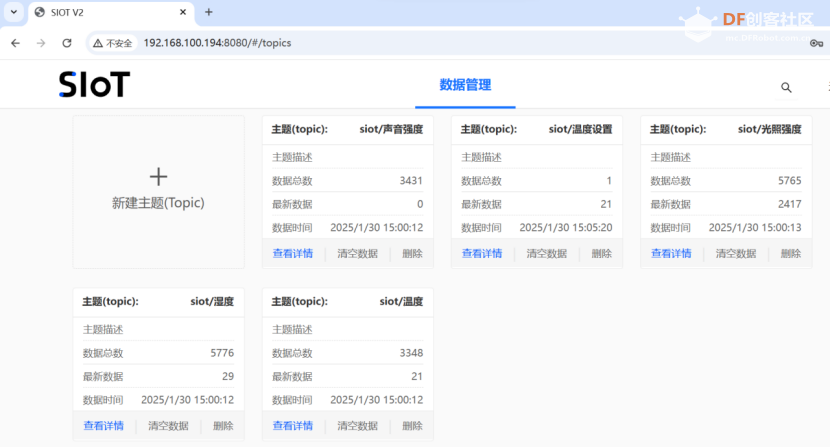The width and height of the screenshot is (831, 447).
Task: Click 最新数据 value 0 in 声音强度 card
Action: point(420,204)
